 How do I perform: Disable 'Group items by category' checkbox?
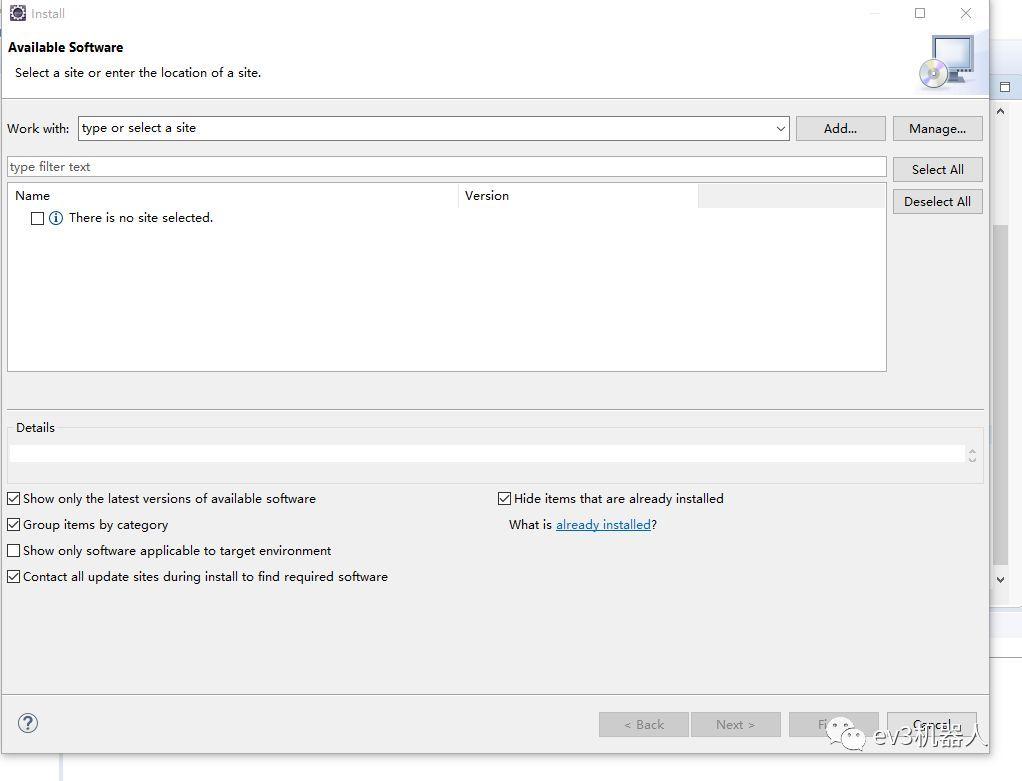pyautogui.click(x=14, y=525)
